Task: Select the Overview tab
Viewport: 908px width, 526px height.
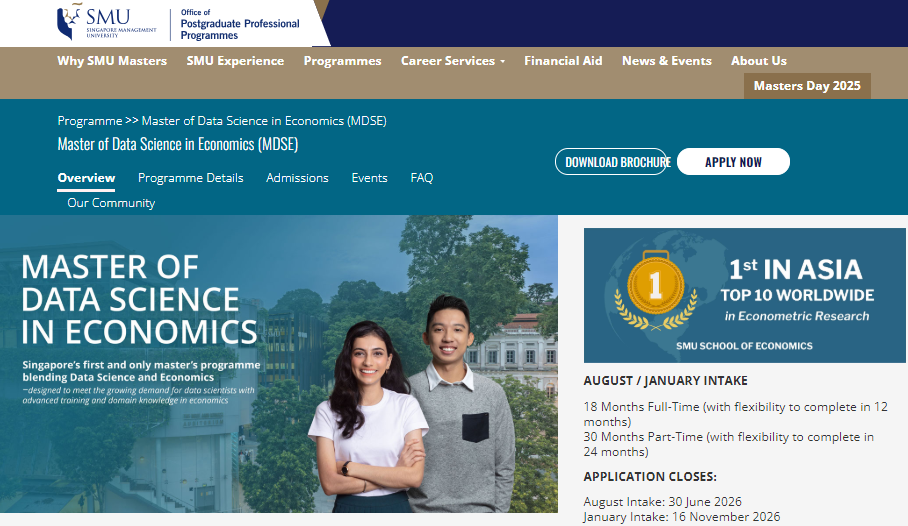Action: (x=86, y=178)
